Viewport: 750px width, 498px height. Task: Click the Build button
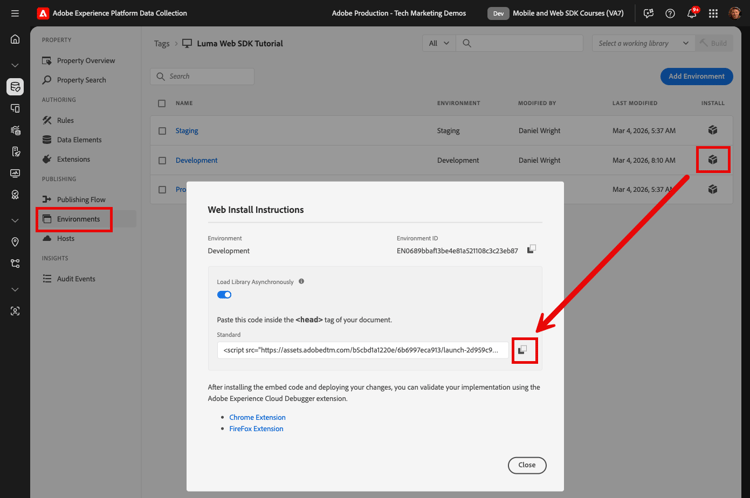pyautogui.click(x=714, y=43)
